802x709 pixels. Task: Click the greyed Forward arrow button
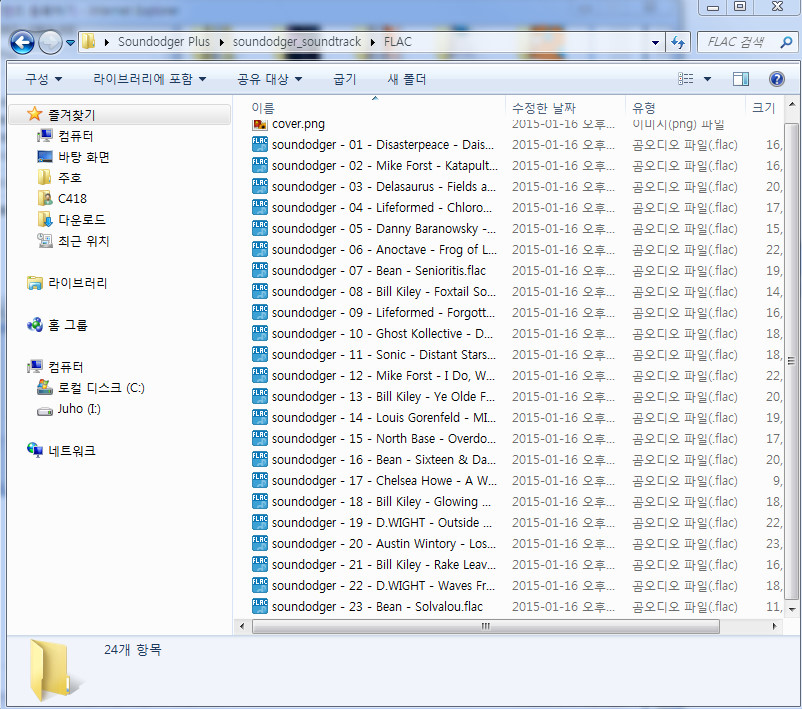pos(50,42)
